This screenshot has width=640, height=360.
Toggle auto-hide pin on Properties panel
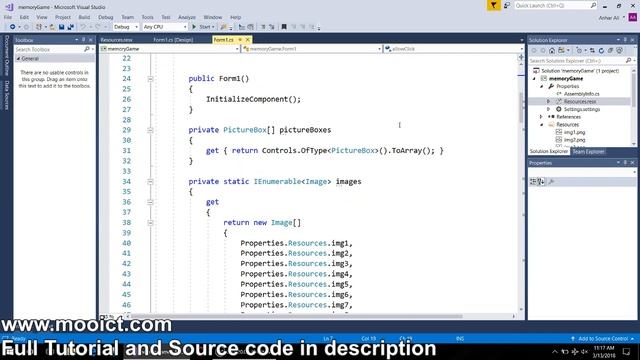pos(625,162)
